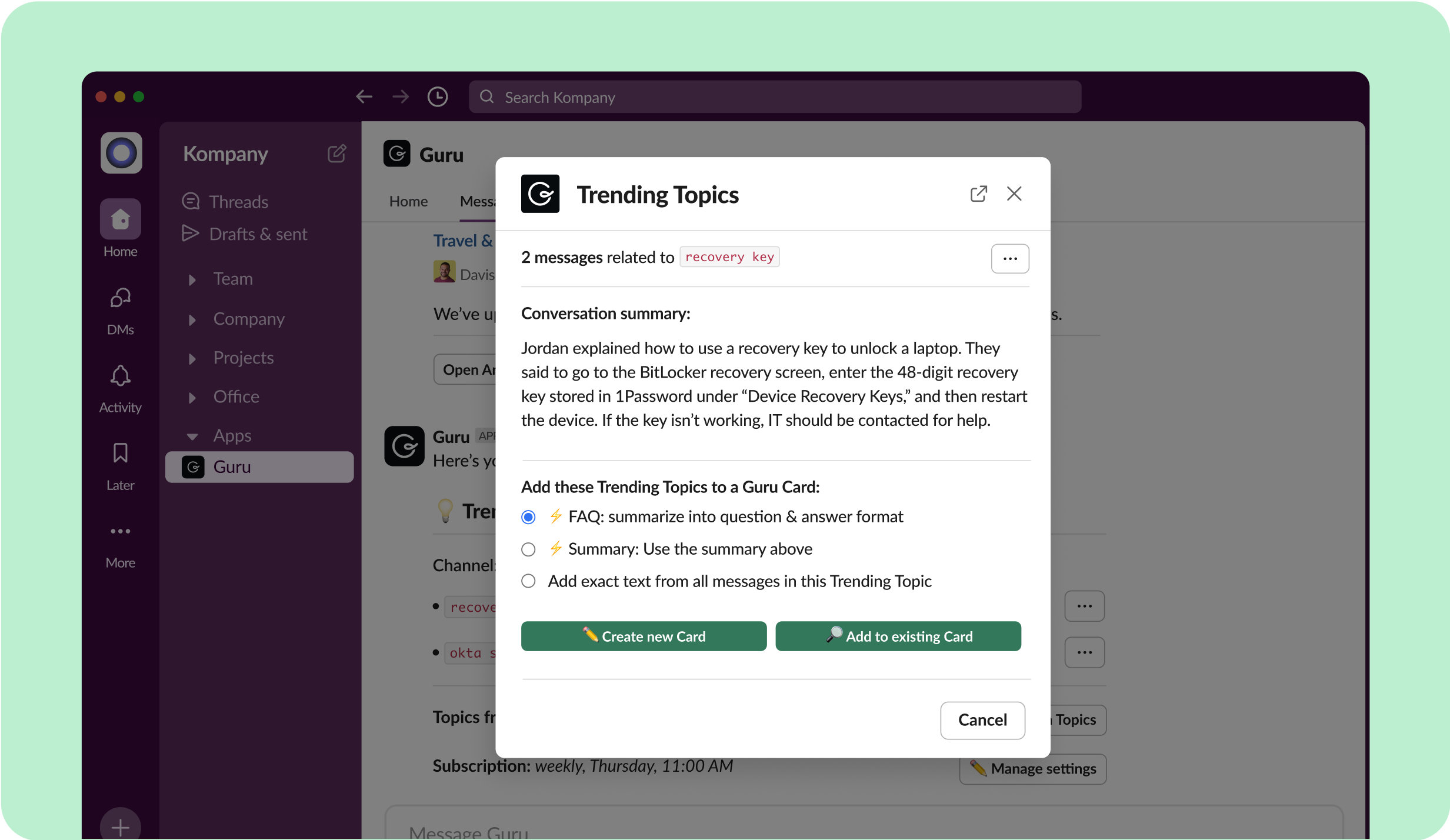Screen dimensions: 1450x840
Task: Open modal in new window icon
Action: coord(978,194)
